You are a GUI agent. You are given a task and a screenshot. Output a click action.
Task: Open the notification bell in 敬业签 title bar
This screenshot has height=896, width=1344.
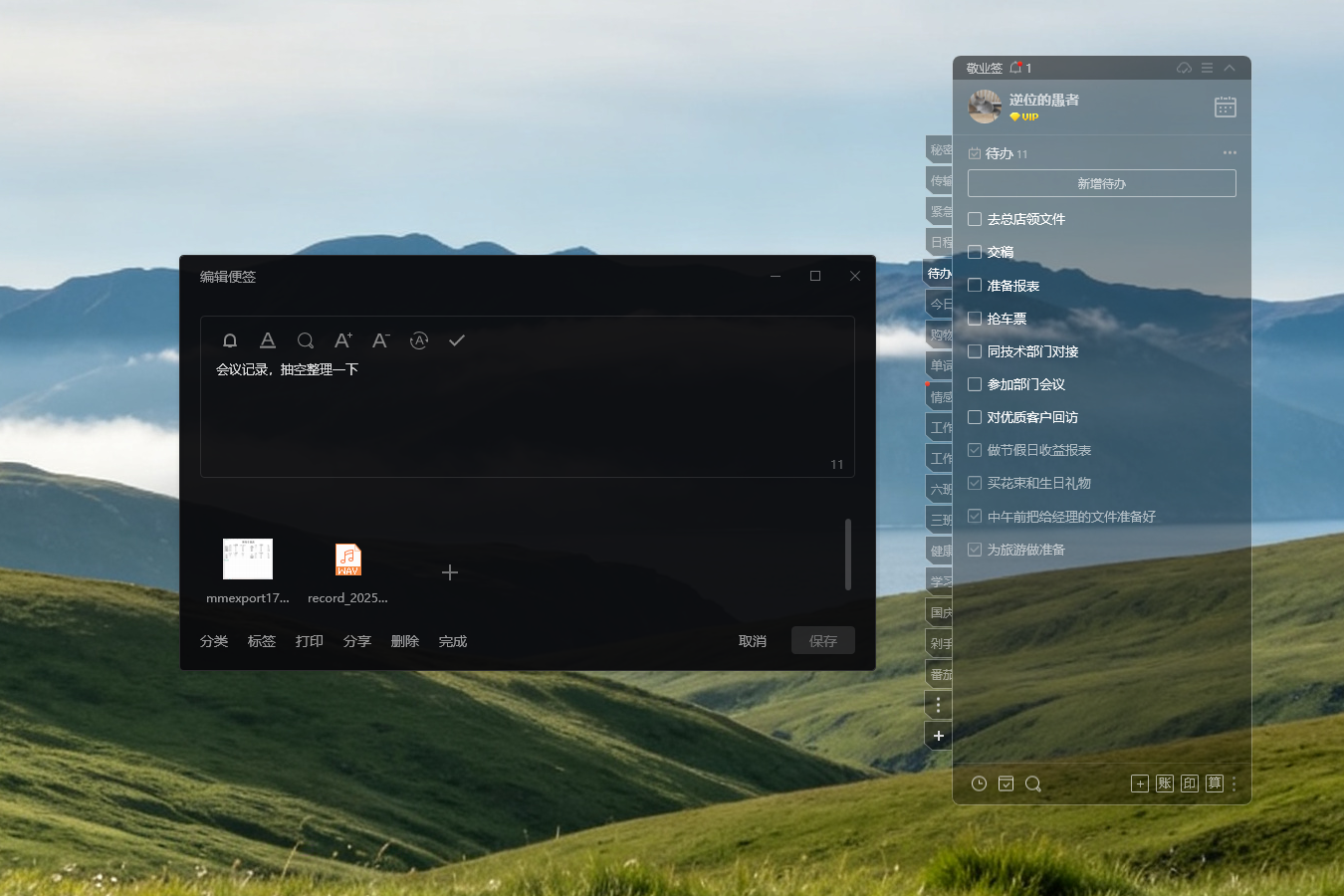pos(1015,68)
